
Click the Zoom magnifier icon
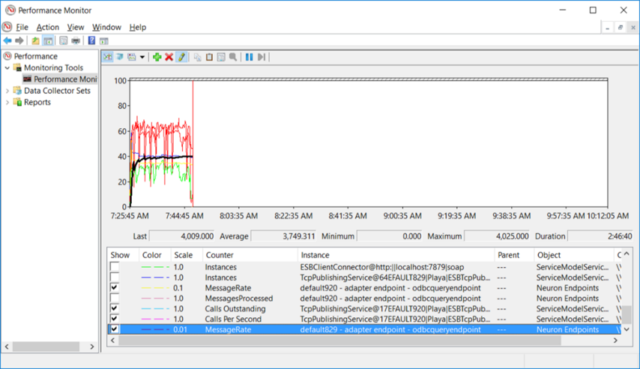pos(233,57)
